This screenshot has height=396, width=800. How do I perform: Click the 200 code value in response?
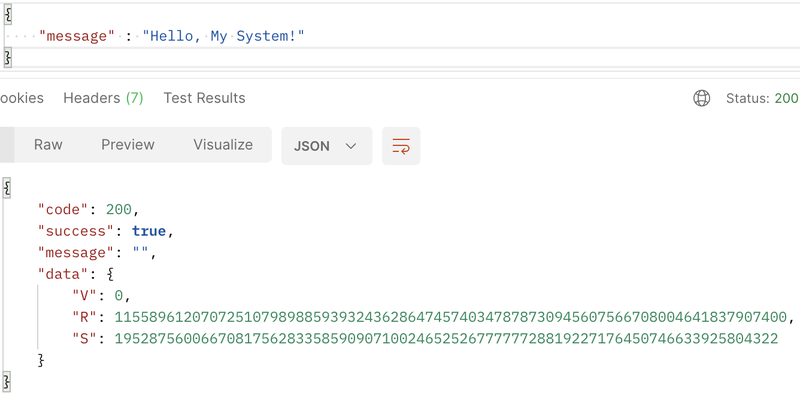coord(118,210)
